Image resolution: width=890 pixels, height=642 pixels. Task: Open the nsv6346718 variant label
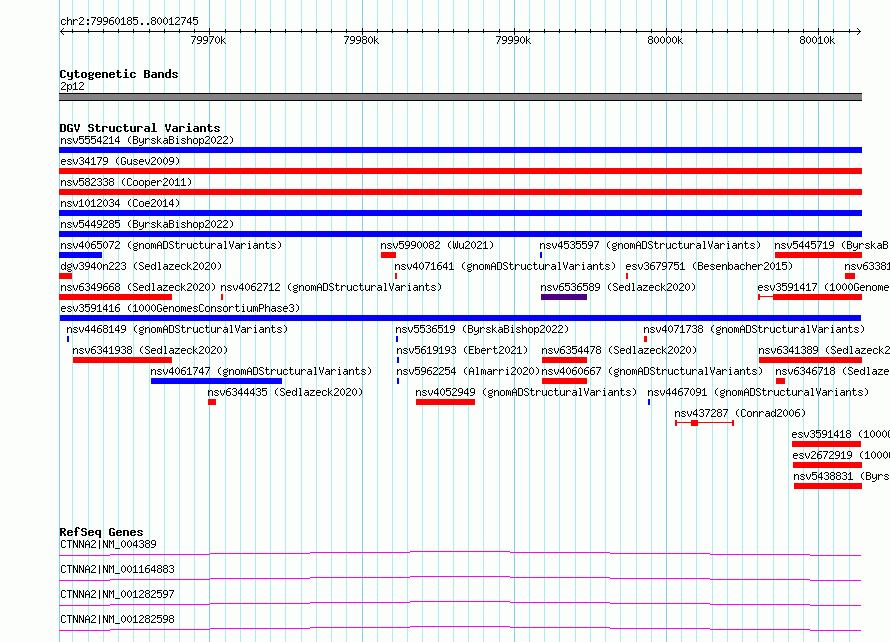coord(833,371)
